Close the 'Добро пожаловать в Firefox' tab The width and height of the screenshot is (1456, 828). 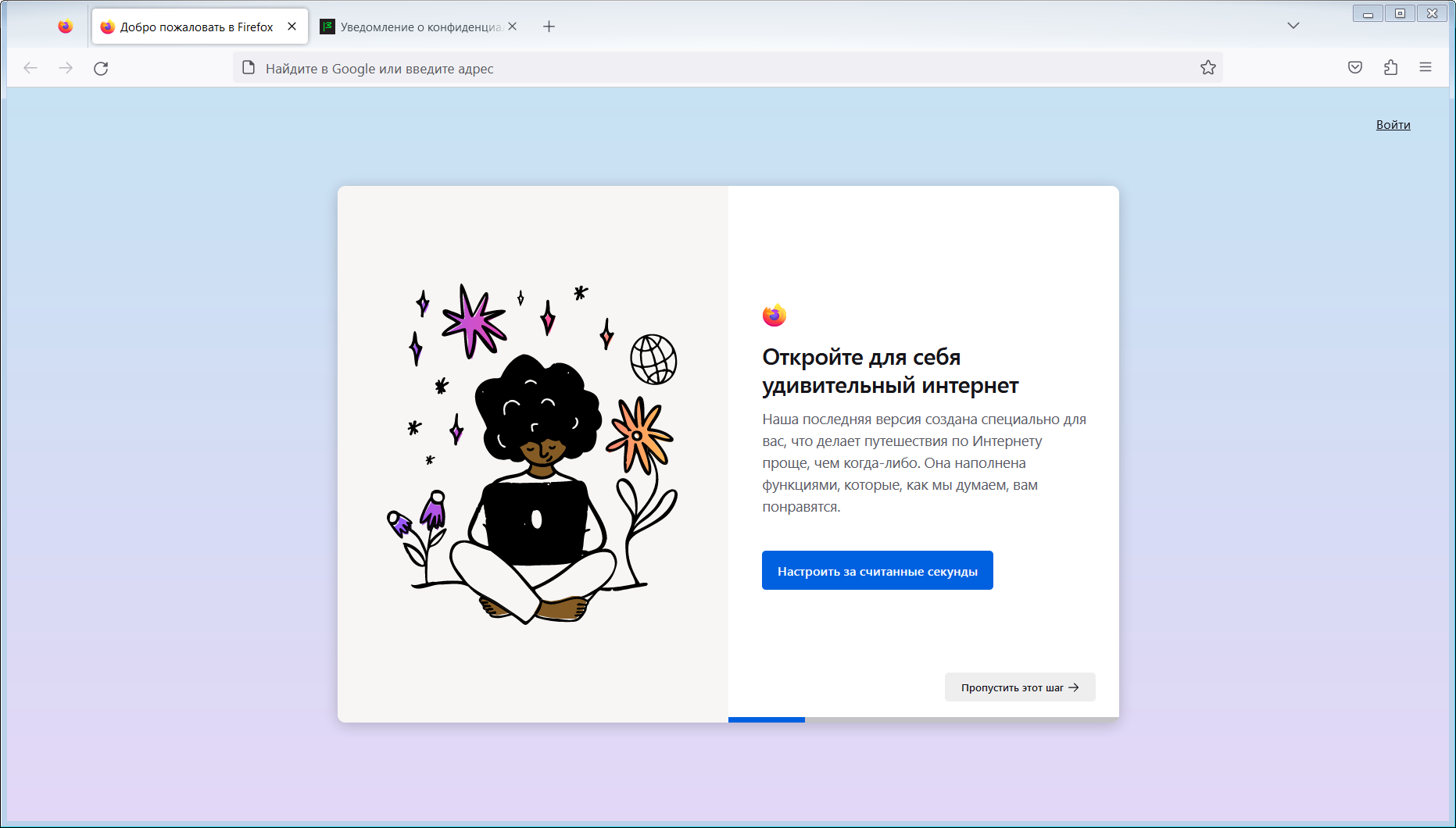click(x=292, y=27)
